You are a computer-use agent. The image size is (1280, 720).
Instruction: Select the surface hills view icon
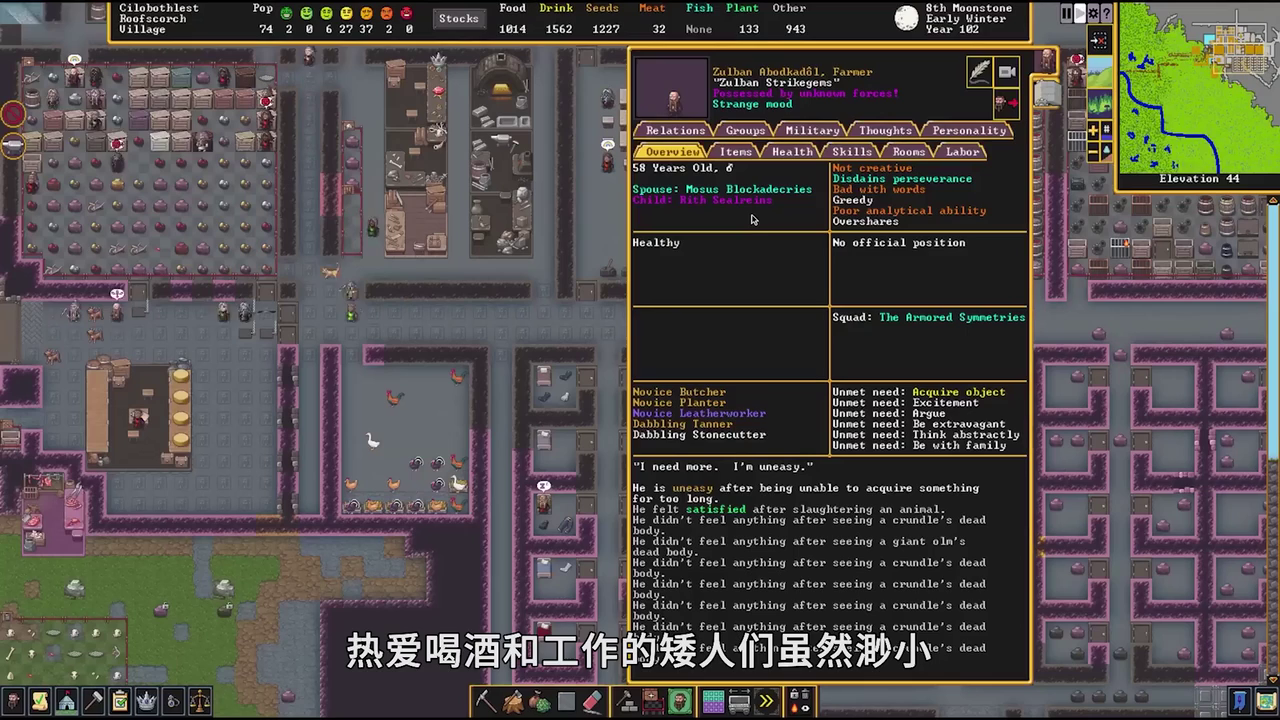coord(1099,72)
